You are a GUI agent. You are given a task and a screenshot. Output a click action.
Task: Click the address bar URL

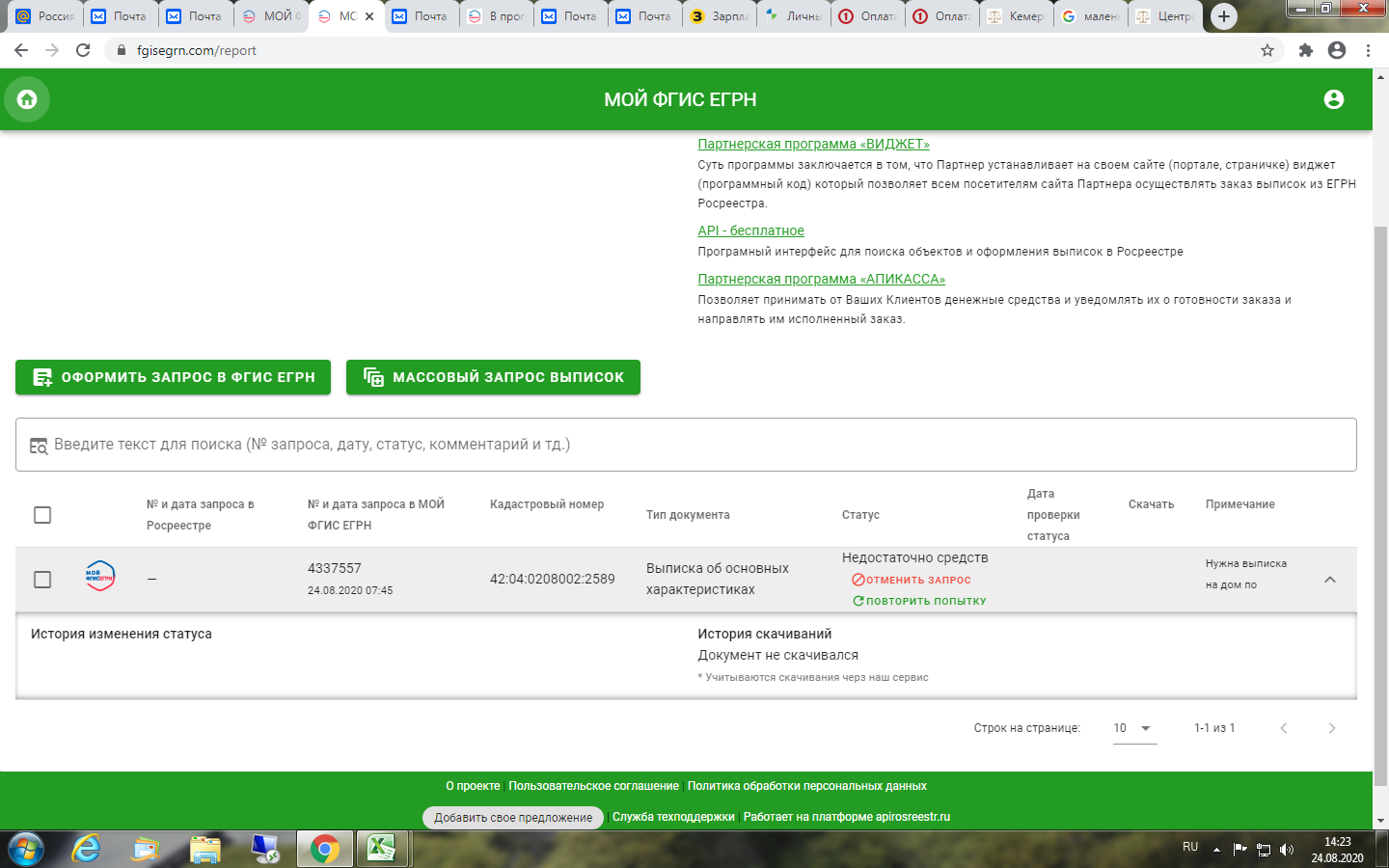pos(197,50)
